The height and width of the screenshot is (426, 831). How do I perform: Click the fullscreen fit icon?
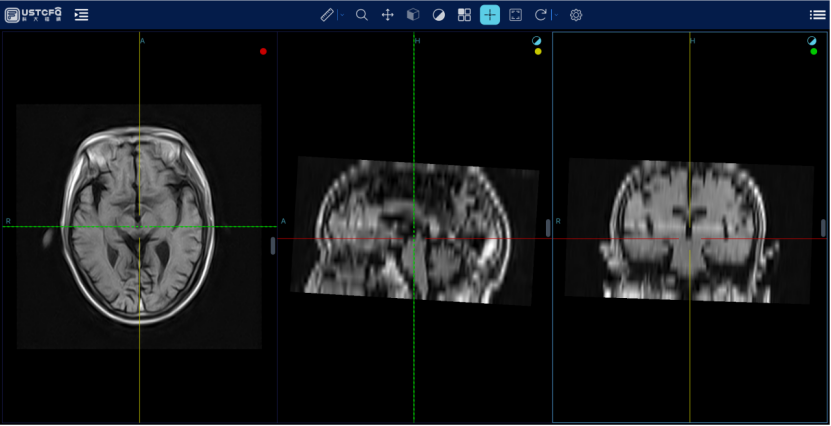click(x=515, y=15)
